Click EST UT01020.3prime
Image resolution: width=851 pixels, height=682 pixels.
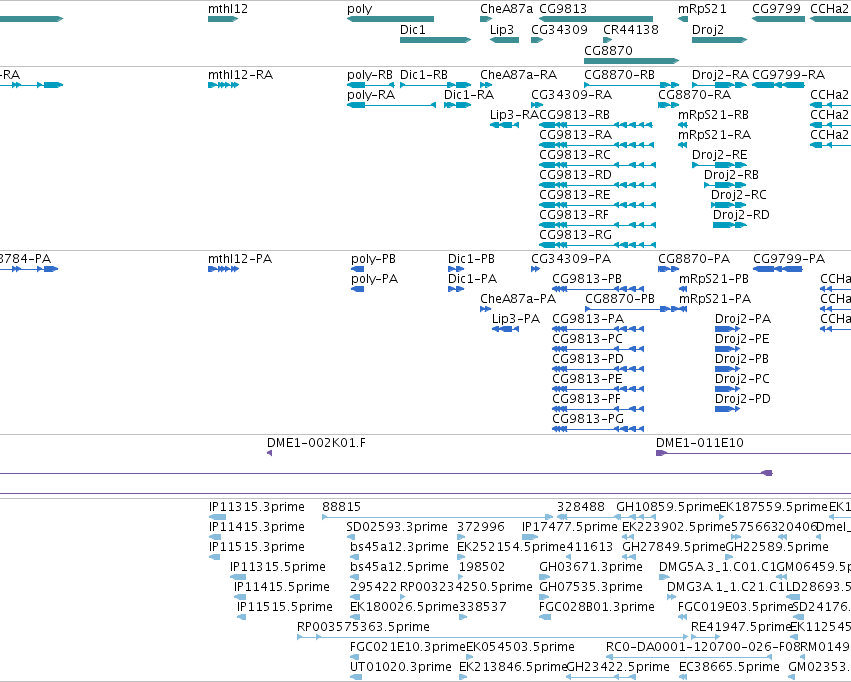pyautogui.click(x=401, y=667)
